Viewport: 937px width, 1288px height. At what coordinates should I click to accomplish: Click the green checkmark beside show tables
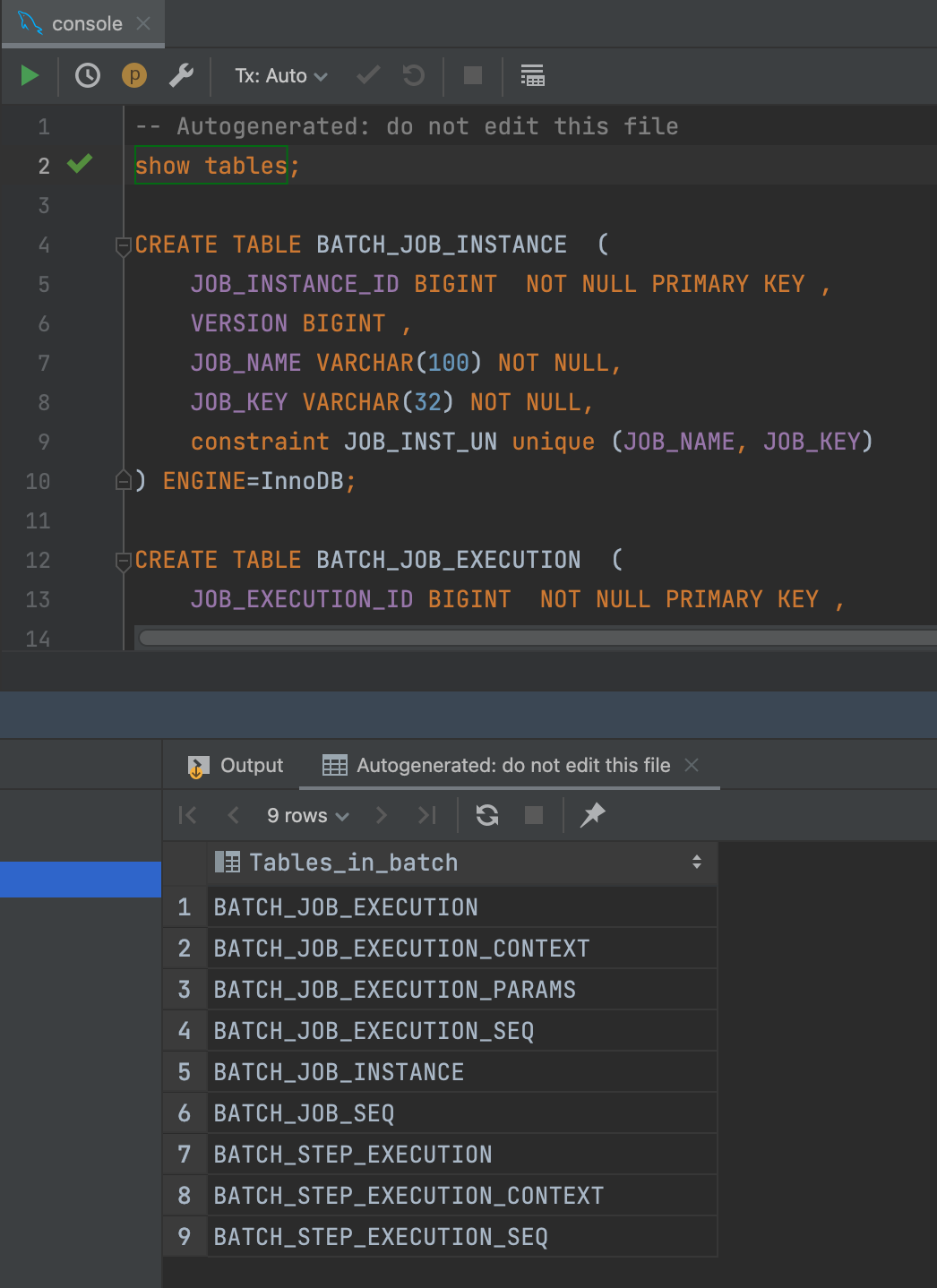[78, 165]
